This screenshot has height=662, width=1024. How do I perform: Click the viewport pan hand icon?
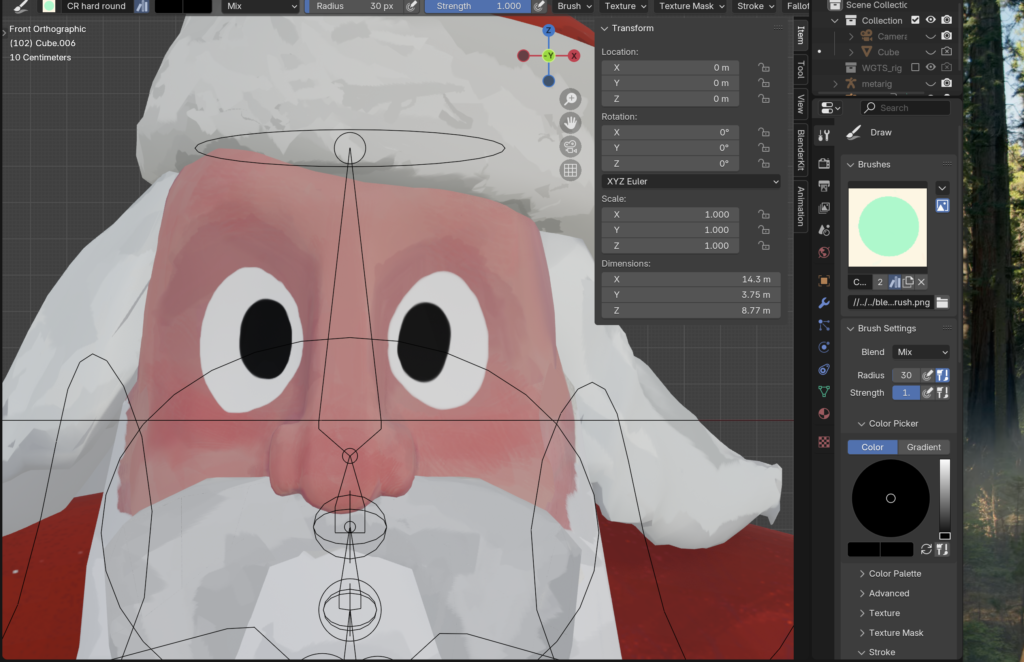pyautogui.click(x=570, y=123)
